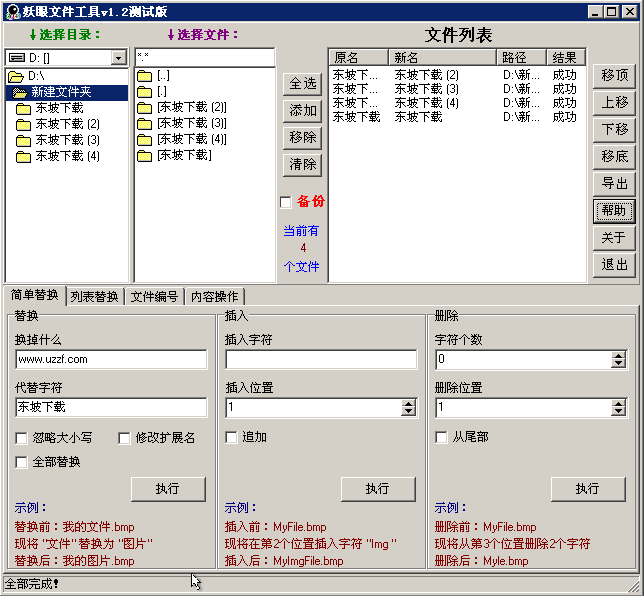Select row with new name 东坡下载 (3)
644x596 pixels.
coord(458,89)
